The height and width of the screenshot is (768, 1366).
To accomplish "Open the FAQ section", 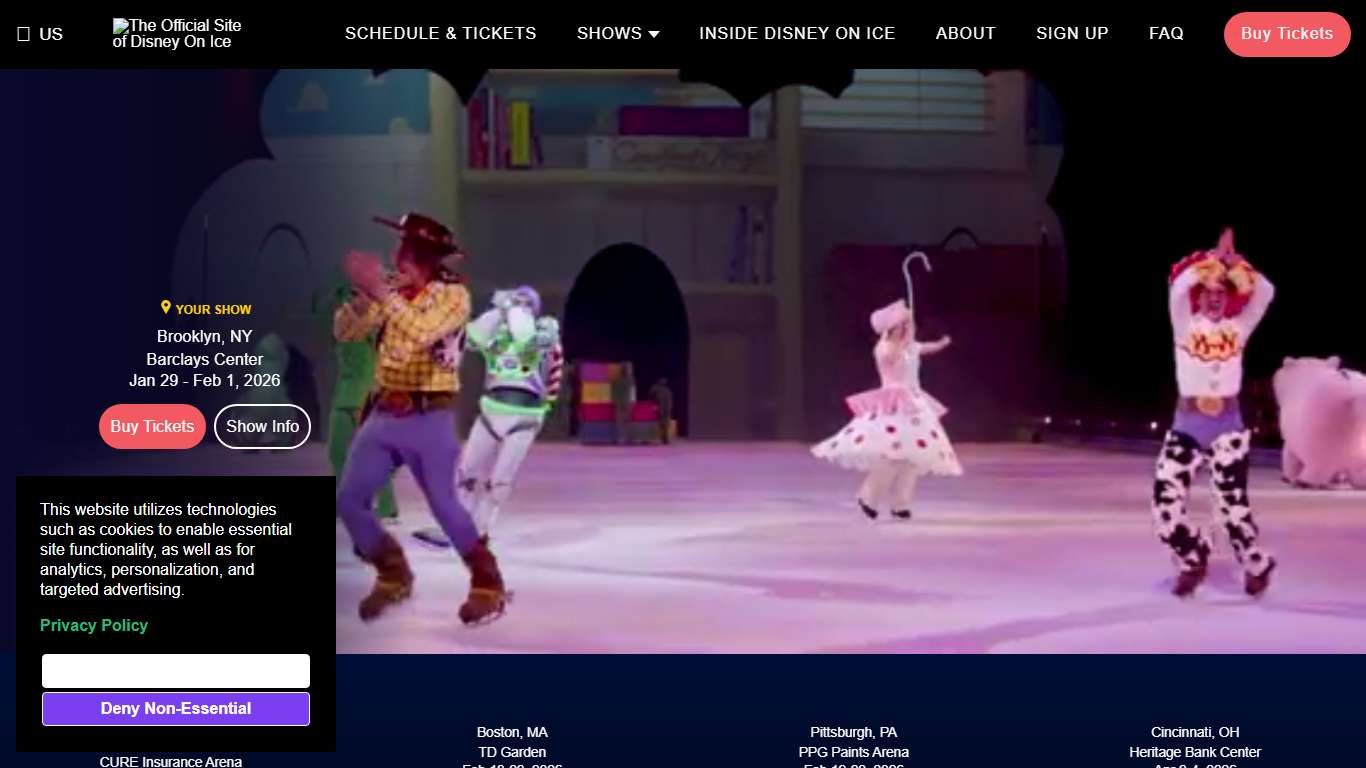I will click(x=1166, y=33).
